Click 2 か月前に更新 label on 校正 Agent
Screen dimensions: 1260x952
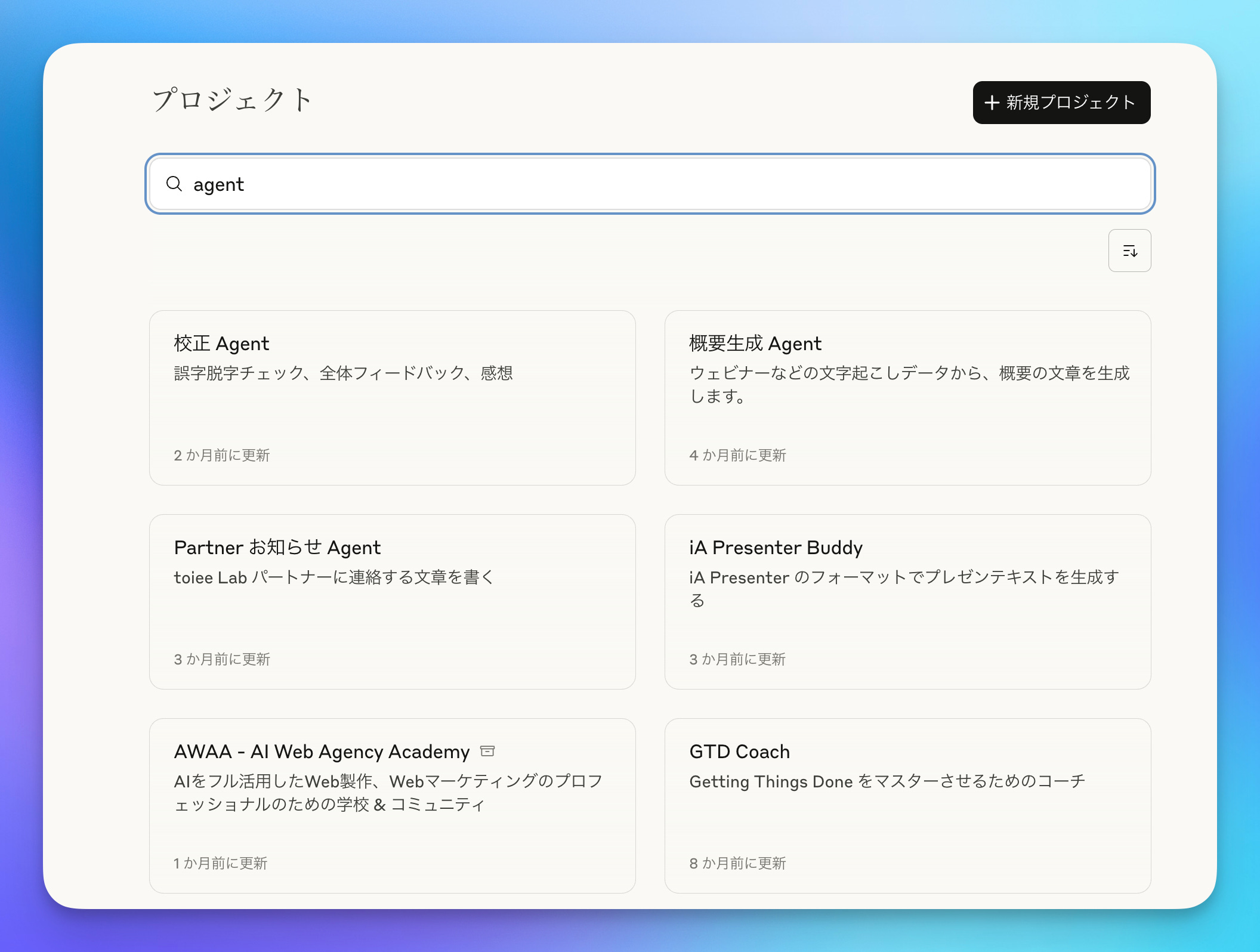pos(222,455)
